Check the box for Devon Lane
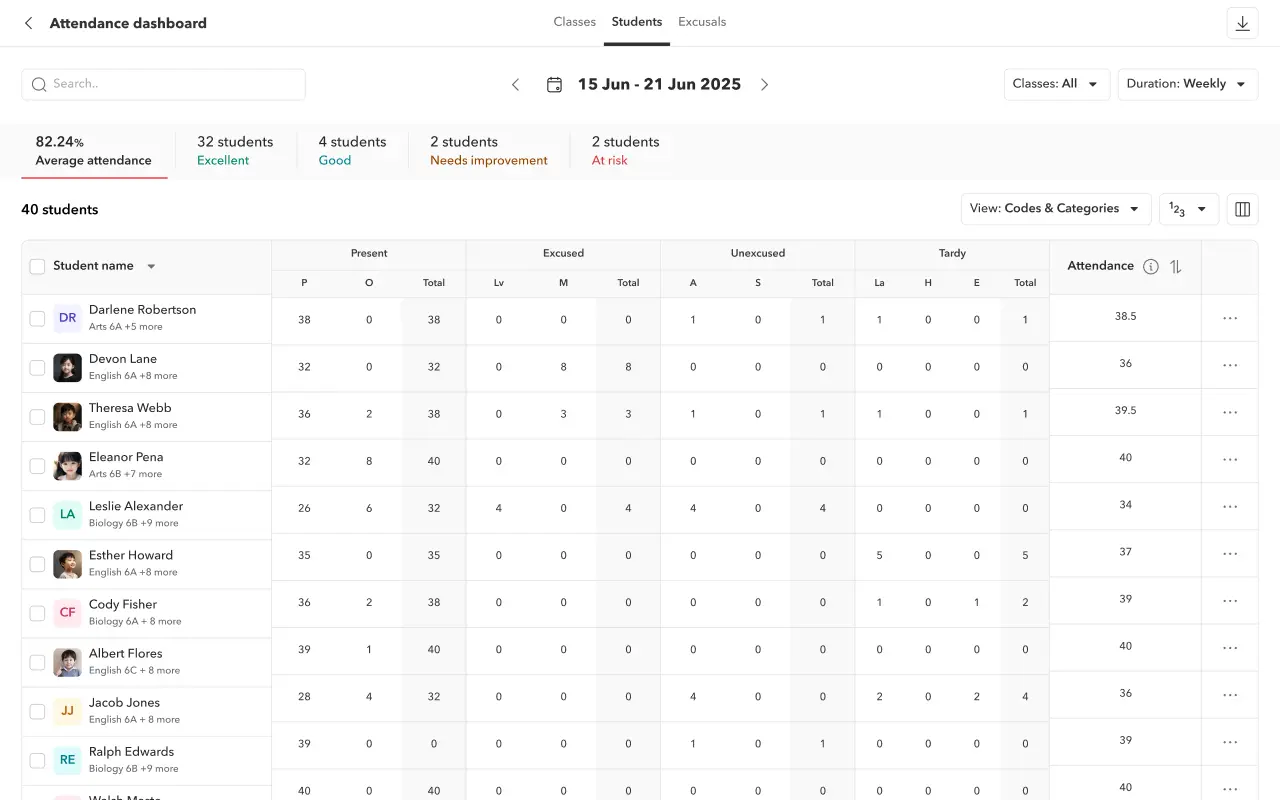Screen dimensions: 1280x800 tap(37, 368)
